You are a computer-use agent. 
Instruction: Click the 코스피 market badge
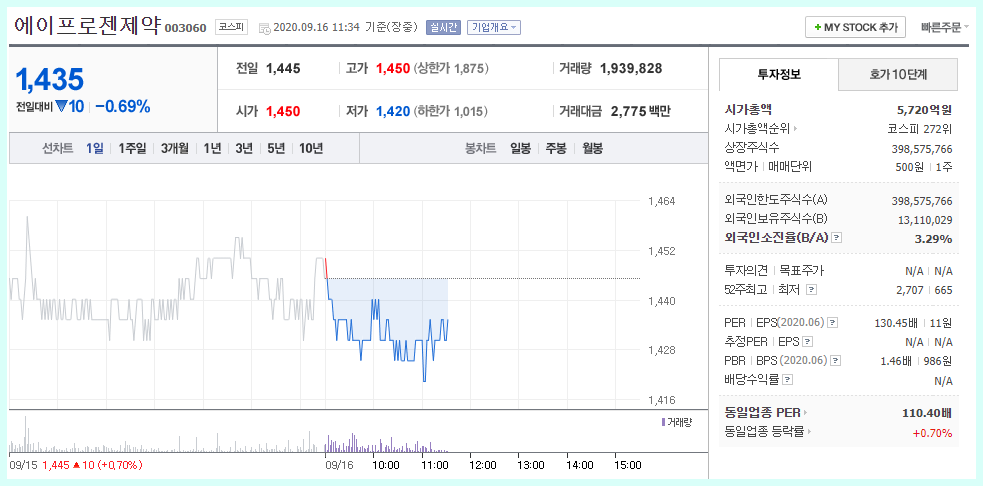point(231,27)
